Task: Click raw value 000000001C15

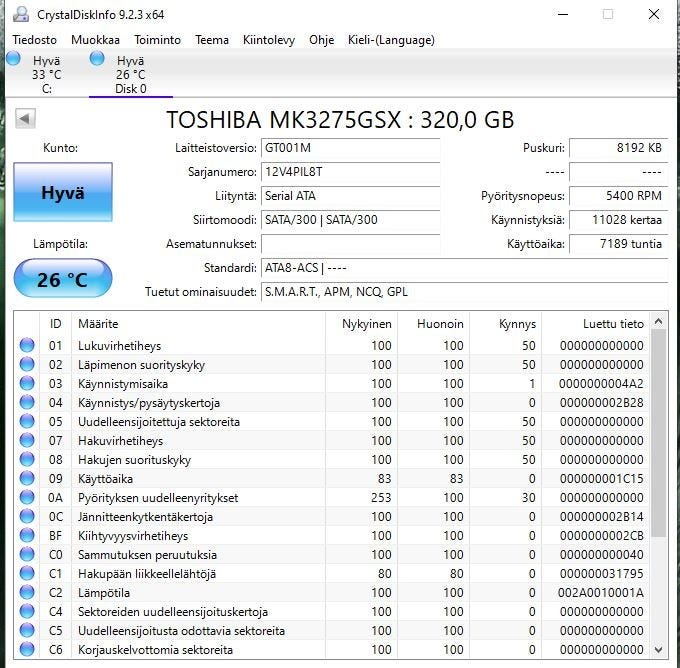Action: (x=602, y=478)
